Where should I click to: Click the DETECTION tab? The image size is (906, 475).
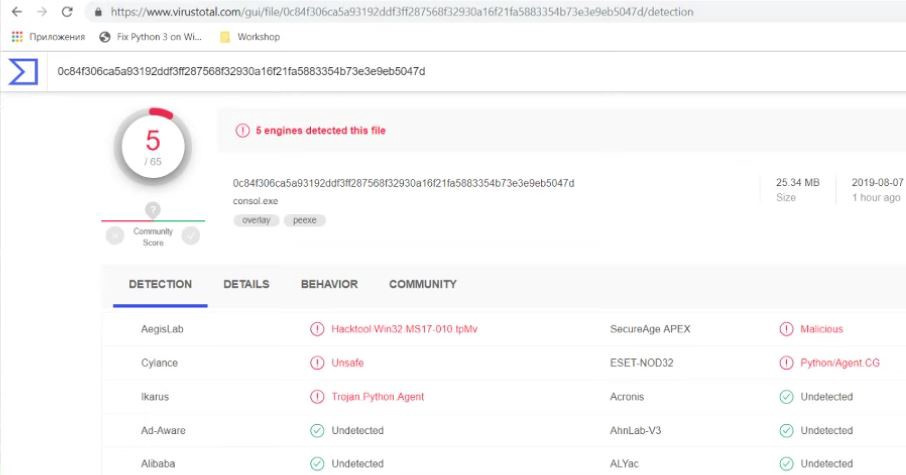160,284
